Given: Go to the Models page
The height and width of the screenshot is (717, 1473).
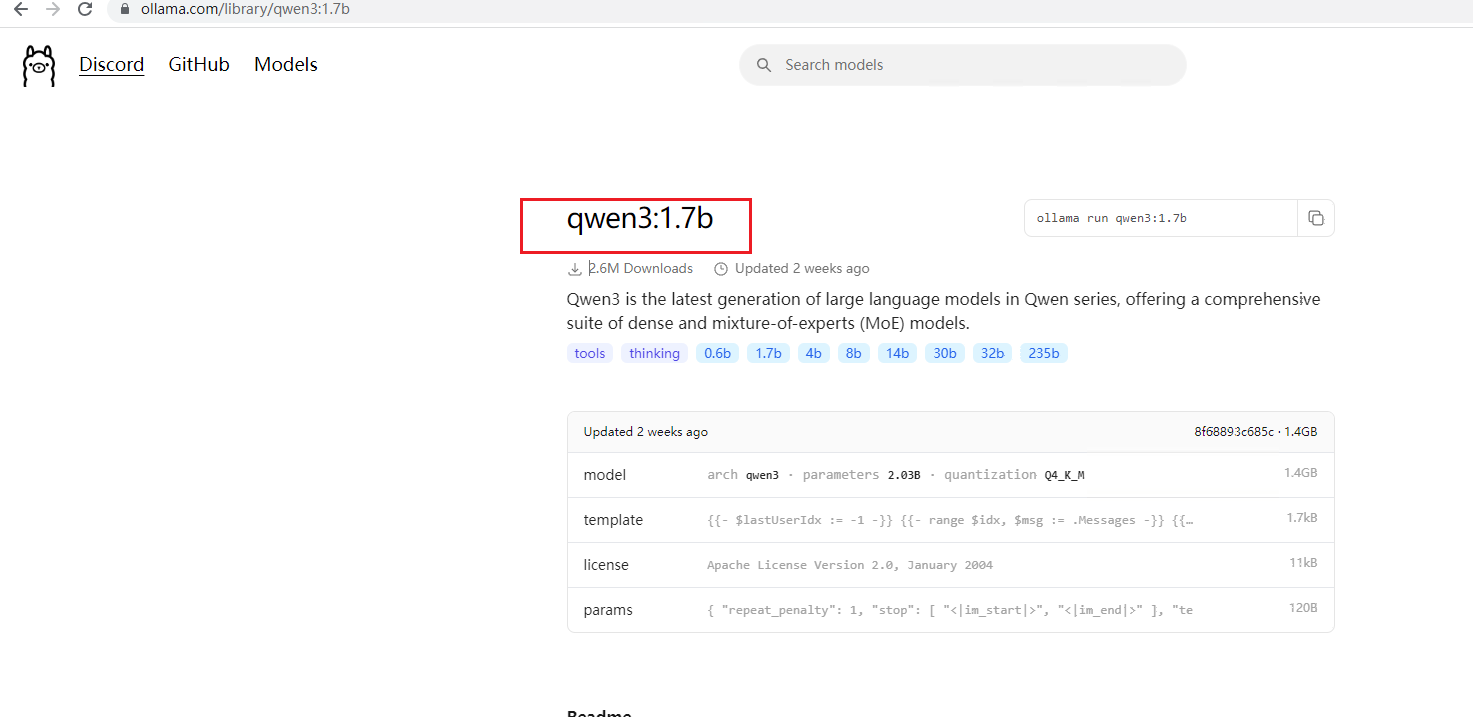Looking at the screenshot, I should coord(286,65).
